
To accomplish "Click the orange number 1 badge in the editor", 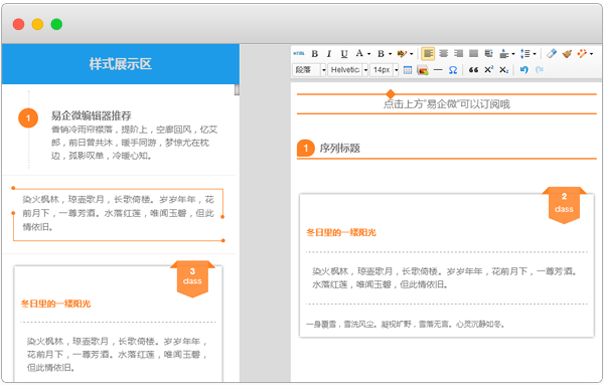I will 306,148.
